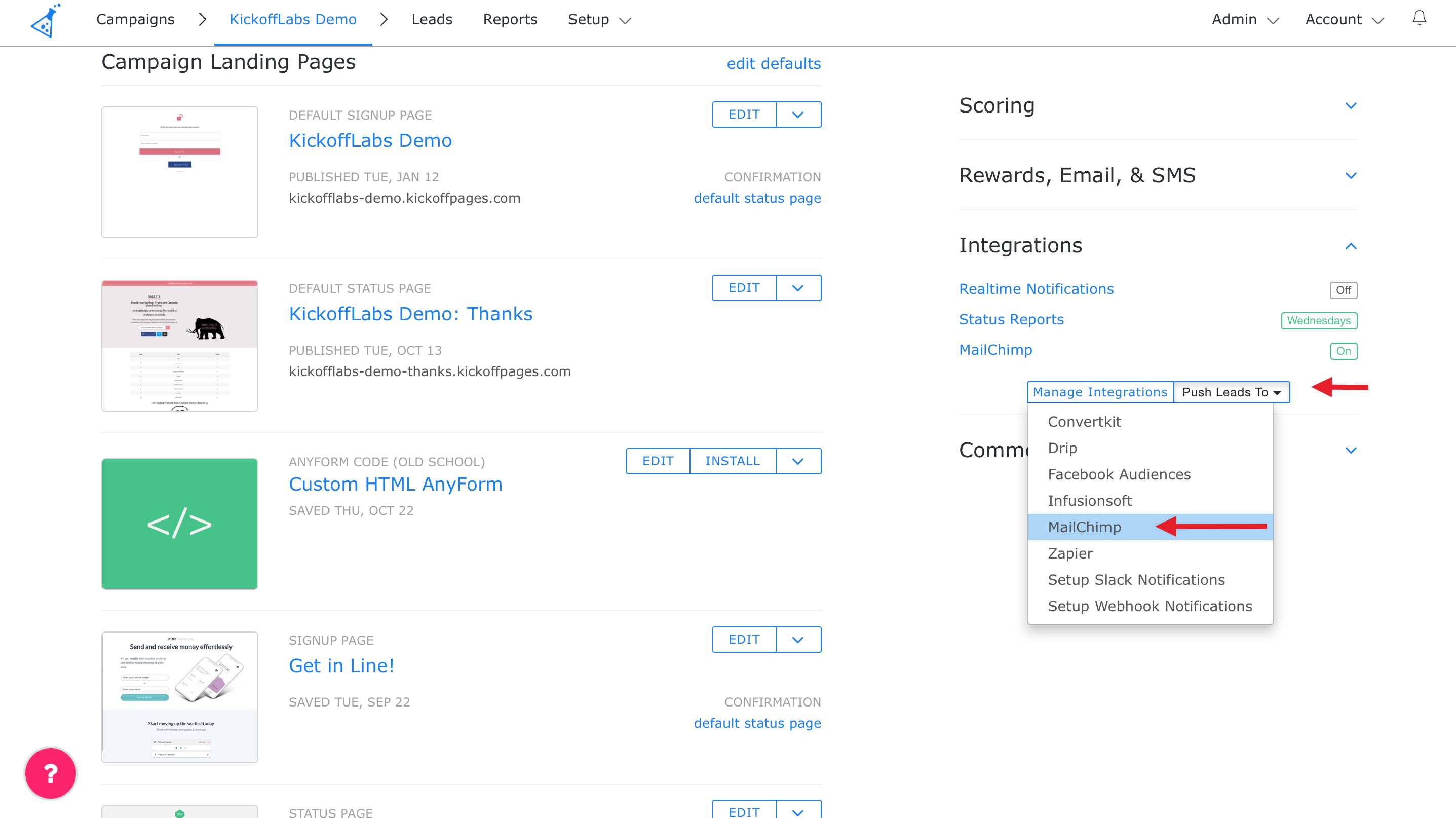The height and width of the screenshot is (818, 1456).
Task: Click the kickofflabs-demo-thanks.kickoffpages.com URL text
Action: (430, 371)
